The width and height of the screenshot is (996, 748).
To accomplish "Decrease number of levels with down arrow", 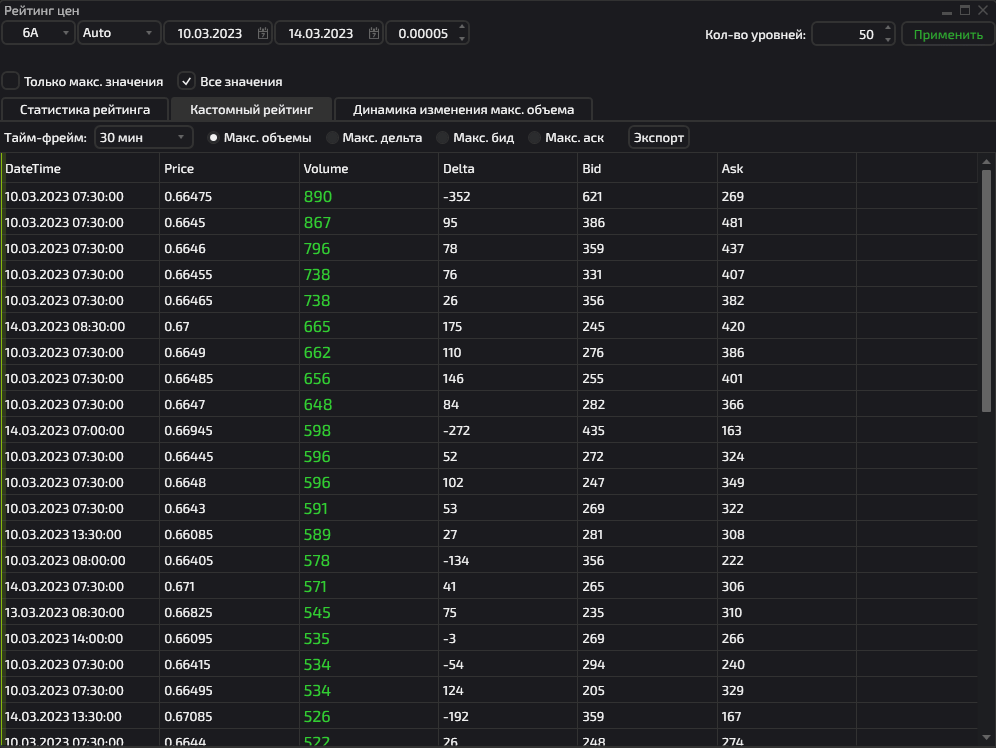I will pyautogui.click(x=887, y=40).
